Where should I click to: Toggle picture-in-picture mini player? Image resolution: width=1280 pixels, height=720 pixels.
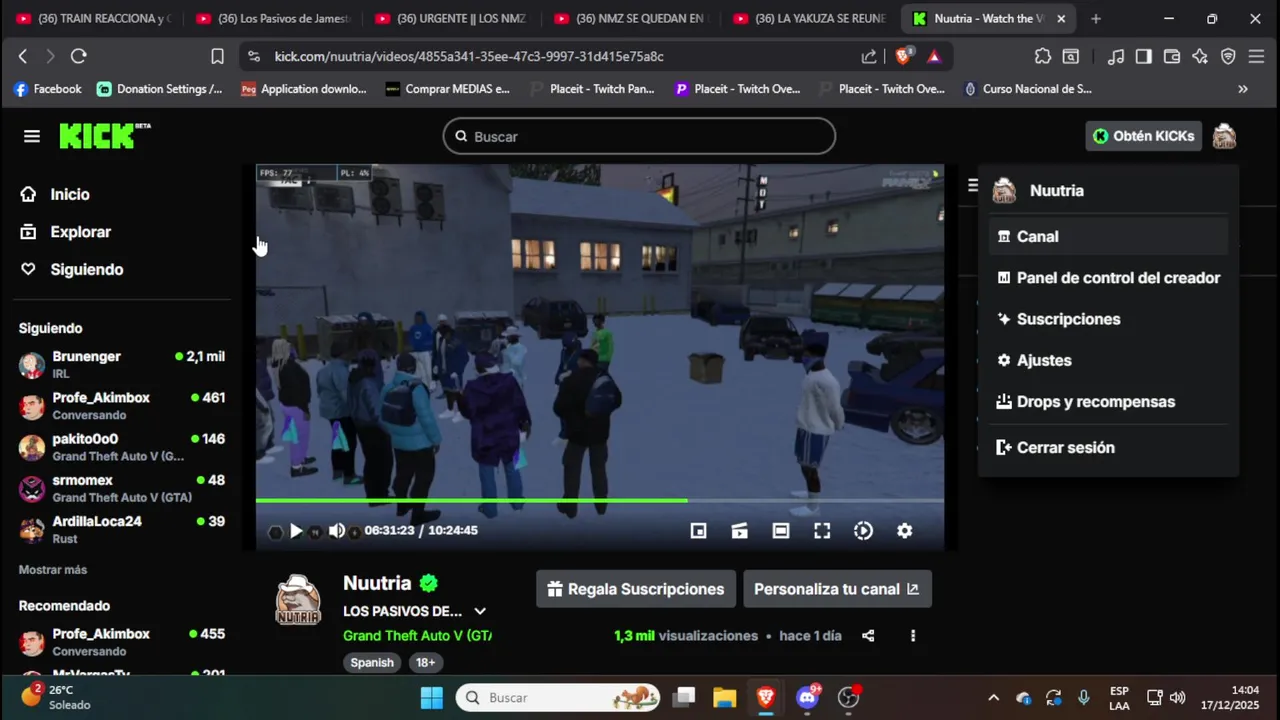tap(699, 531)
